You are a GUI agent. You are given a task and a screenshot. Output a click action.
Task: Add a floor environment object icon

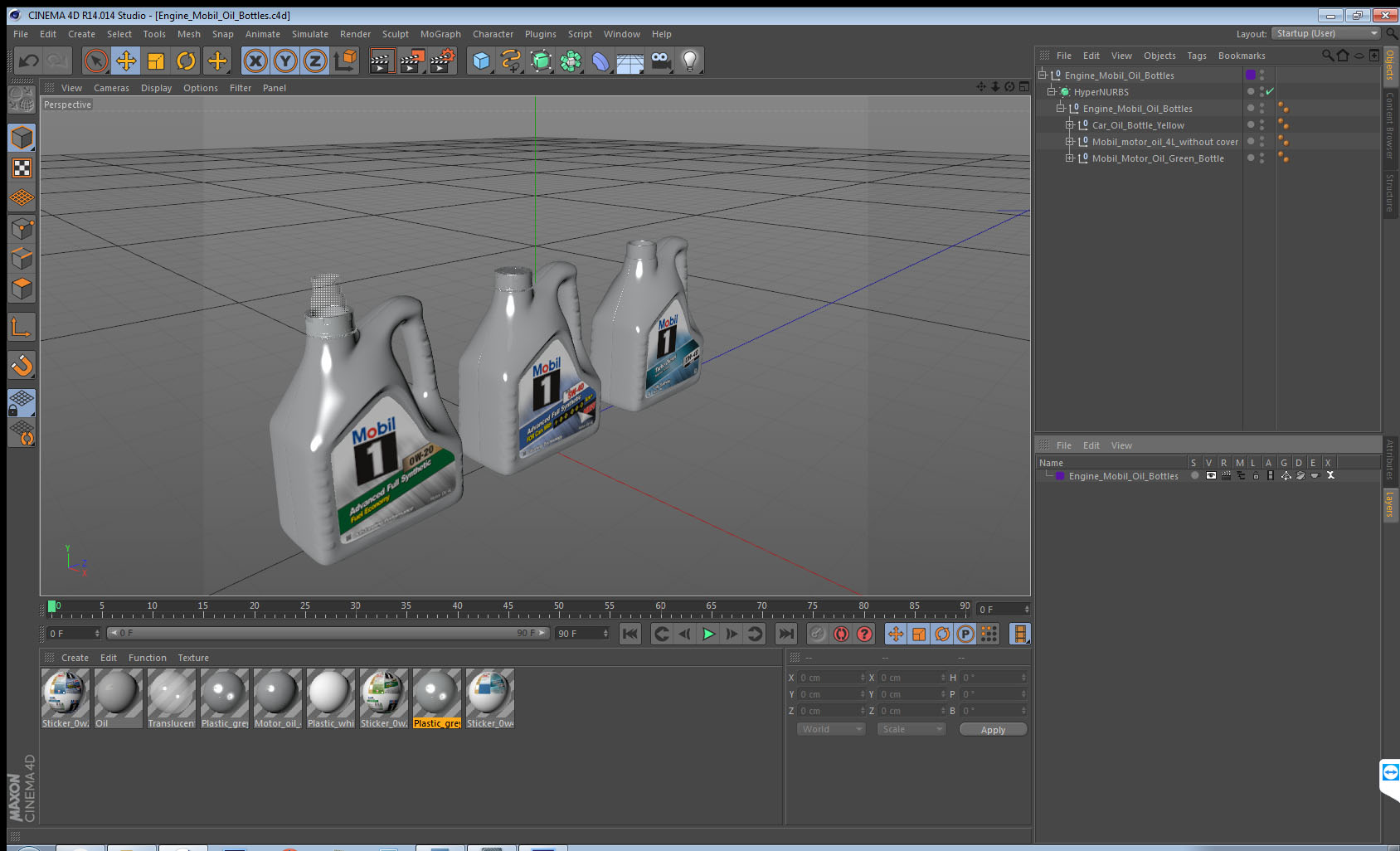[630, 61]
